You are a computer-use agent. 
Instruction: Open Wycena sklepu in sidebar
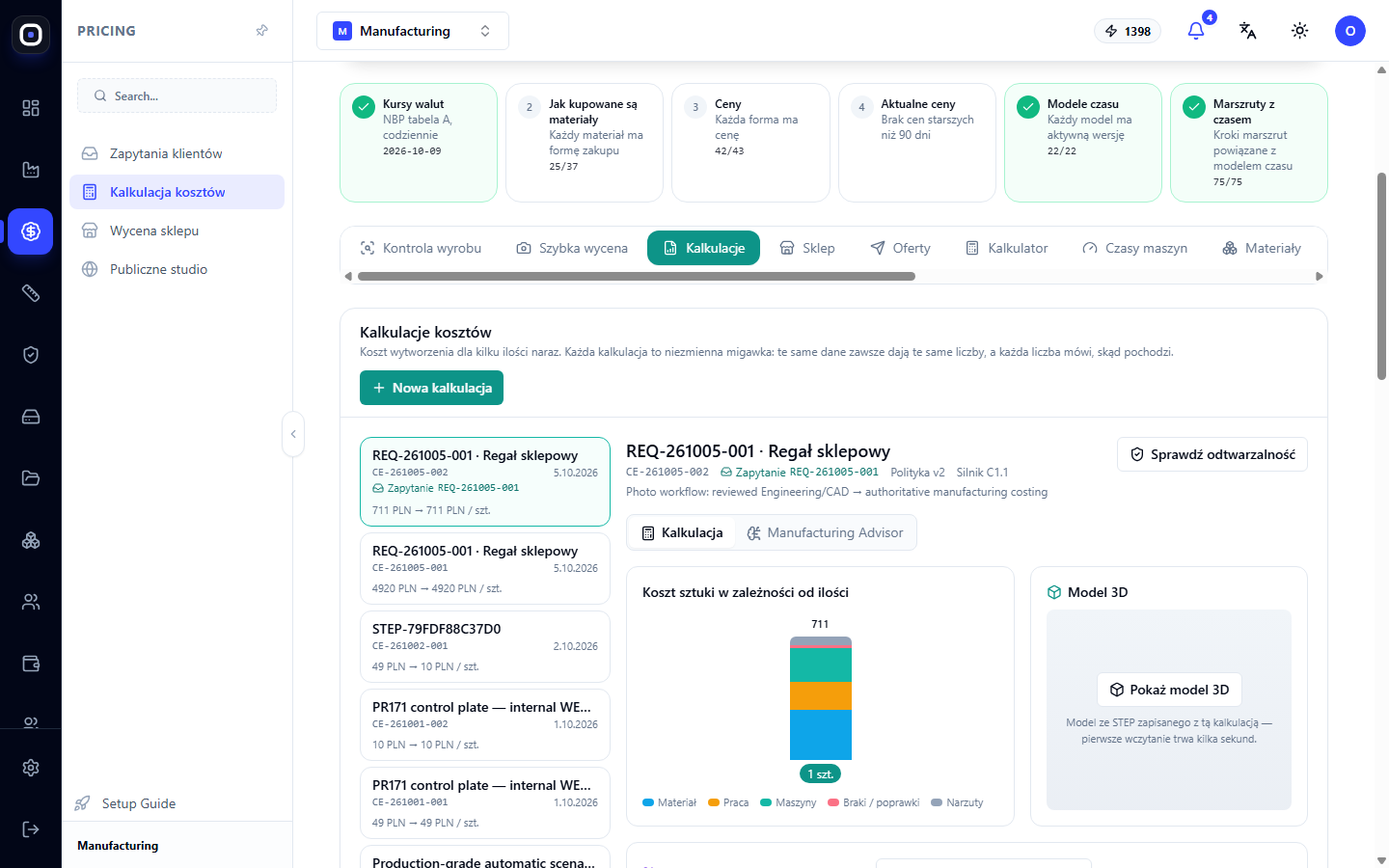(x=177, y=231)
